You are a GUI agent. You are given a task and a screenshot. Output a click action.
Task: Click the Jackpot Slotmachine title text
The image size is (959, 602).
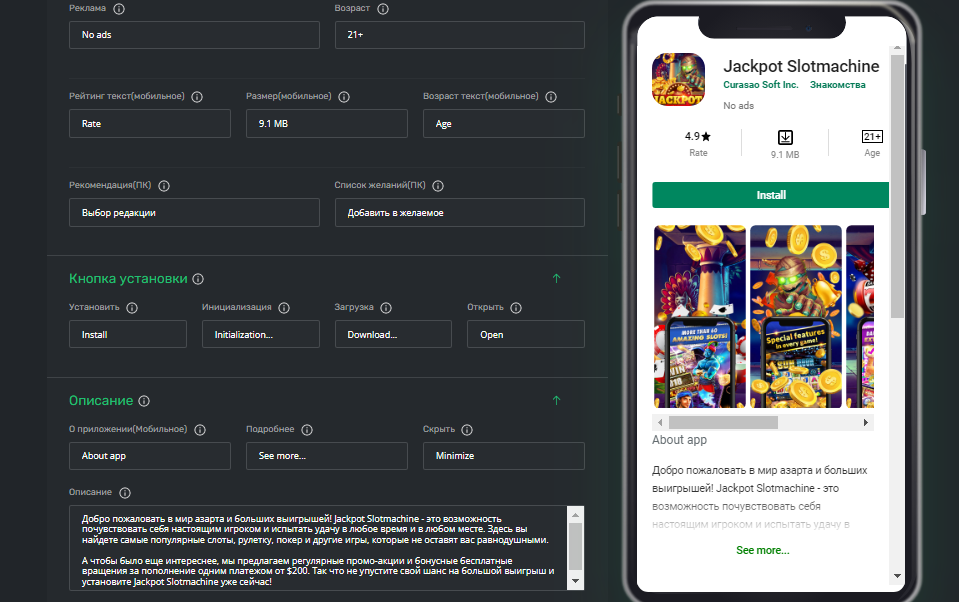click(801, 66)
